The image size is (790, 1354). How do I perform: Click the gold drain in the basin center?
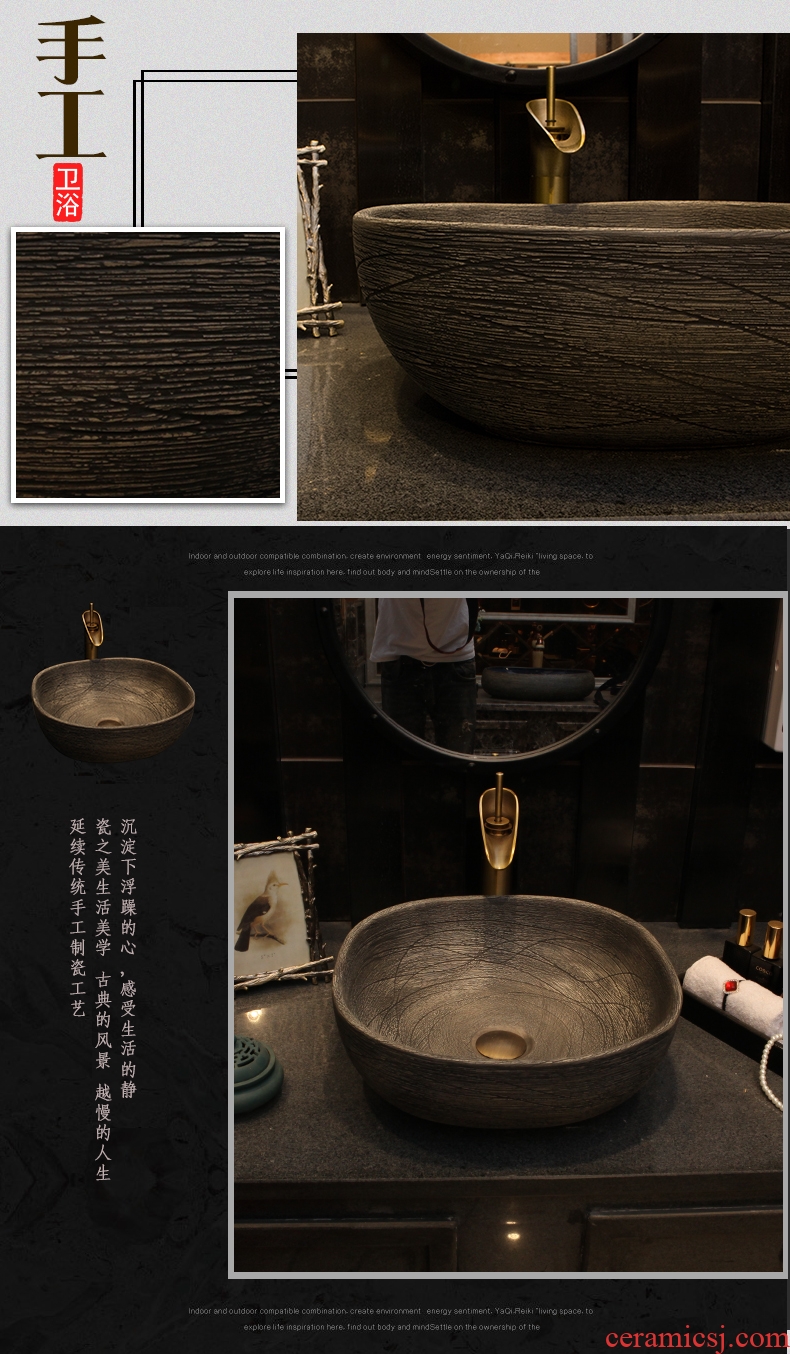coord(501,1043)
